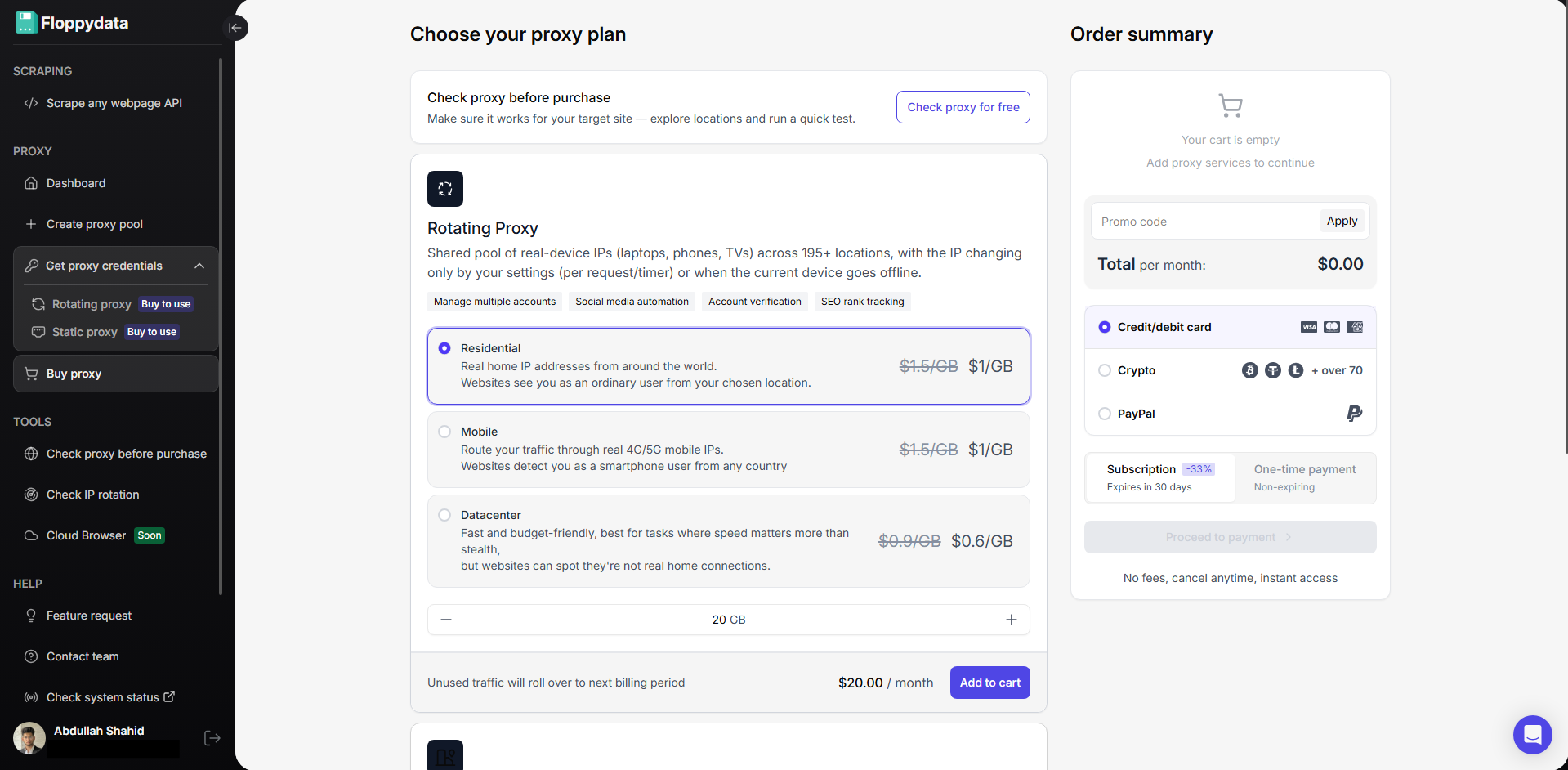Image resolution: width=1568 pixels, height=770 pixels.
Task: Open Dashboard from the sidebar menu
Action: coord(76,183)
